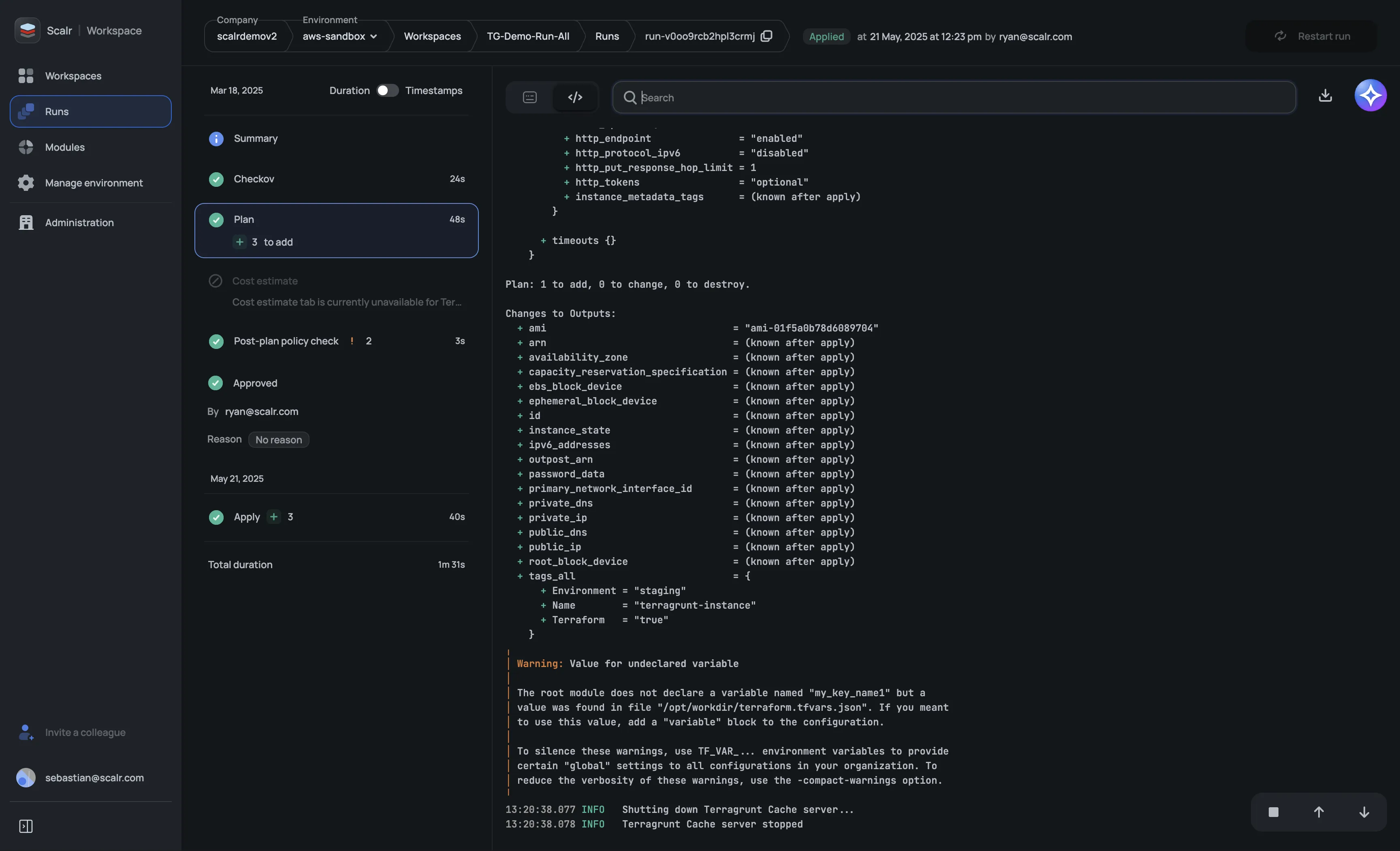Open the AI assistant sparkle icon
The width and height of the screenshot is (1400, 851).
pos(1371,95)
